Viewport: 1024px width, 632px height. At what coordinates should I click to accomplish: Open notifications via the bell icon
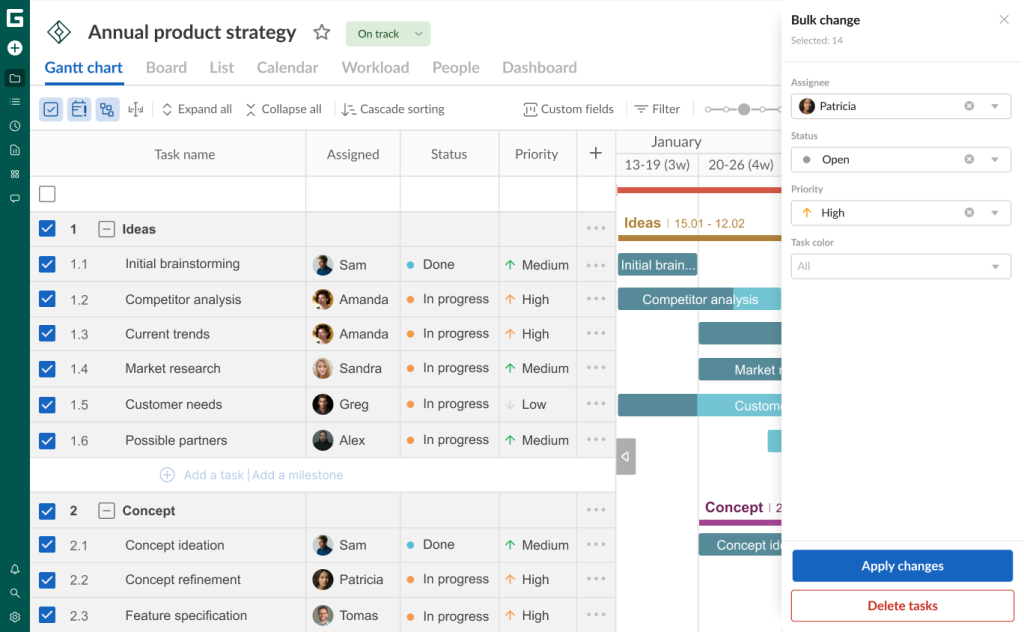[x=14, y=568]
